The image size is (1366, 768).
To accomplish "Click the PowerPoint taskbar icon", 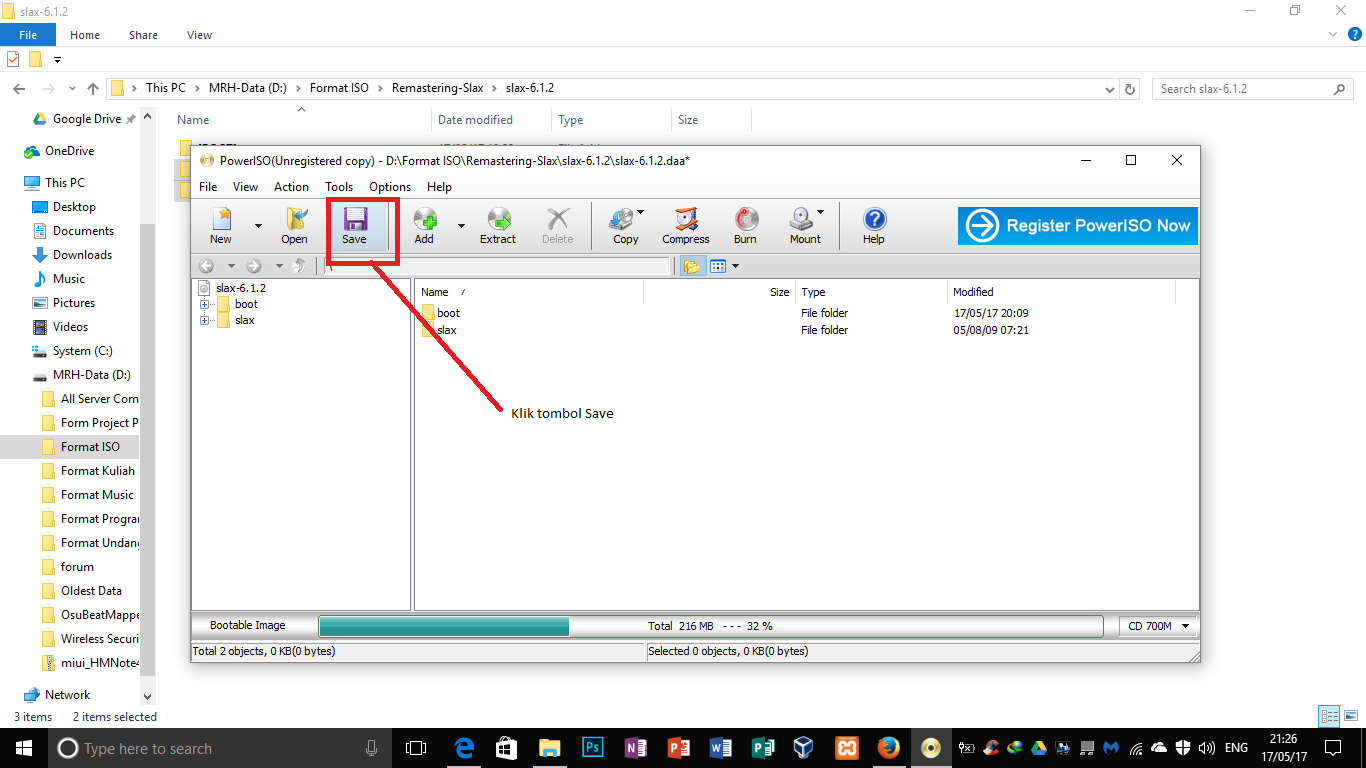I will (678, 748).
